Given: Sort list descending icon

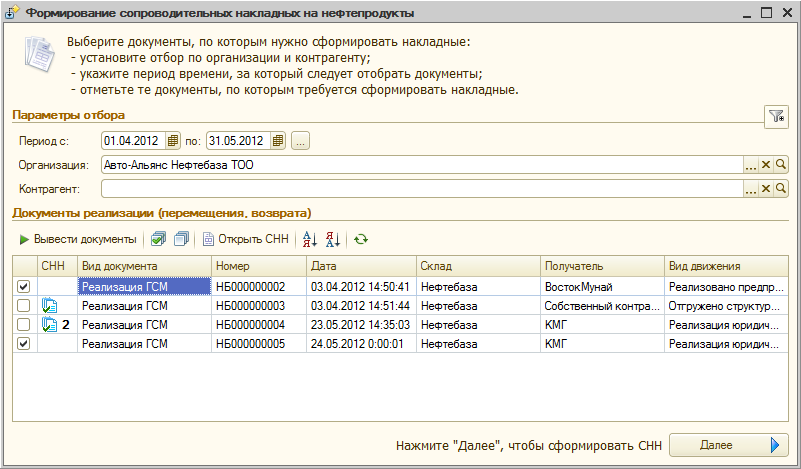Looking at the screenshot, I should [333, 239].
